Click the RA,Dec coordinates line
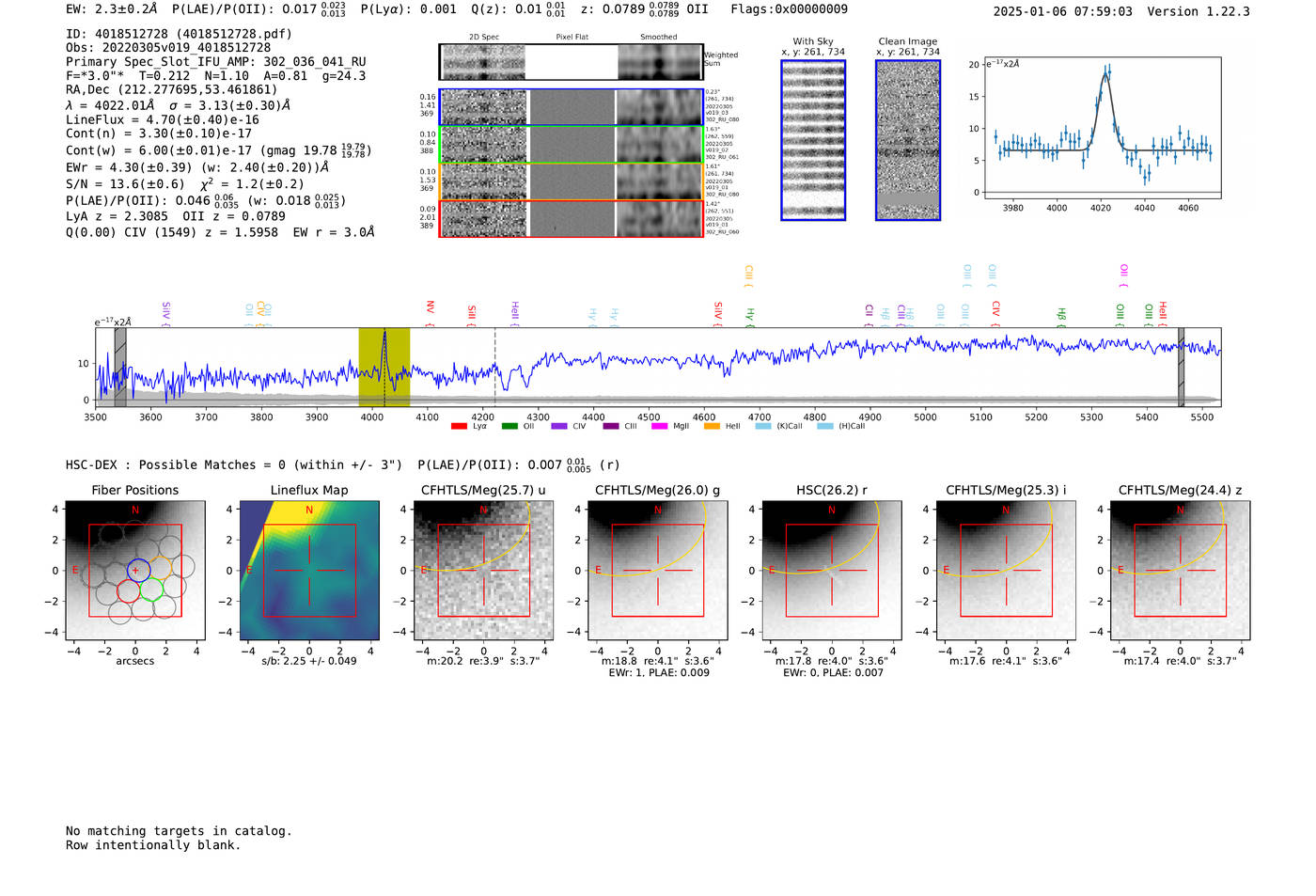Viewport: 1316px width, 896px height. click(172, 90)
